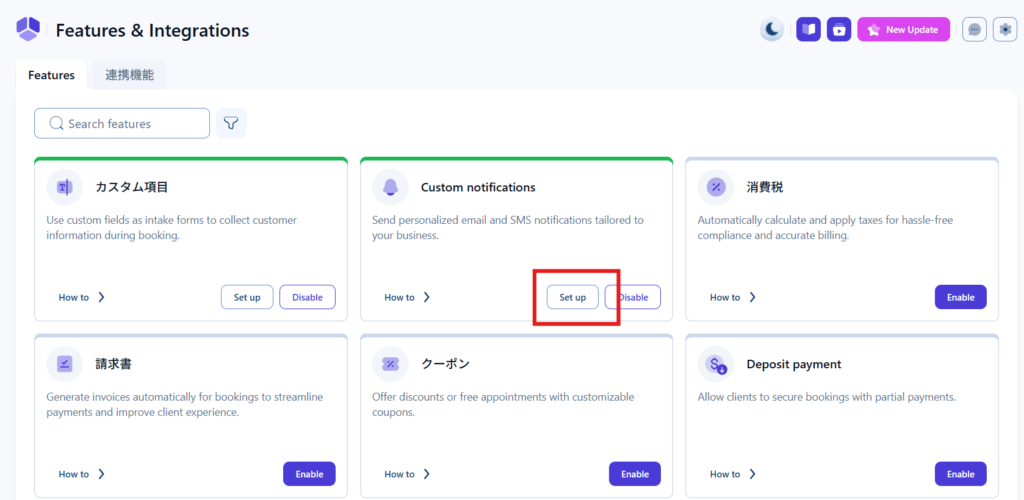
Task: Enable the 請求書 feature
Action: 309,474
